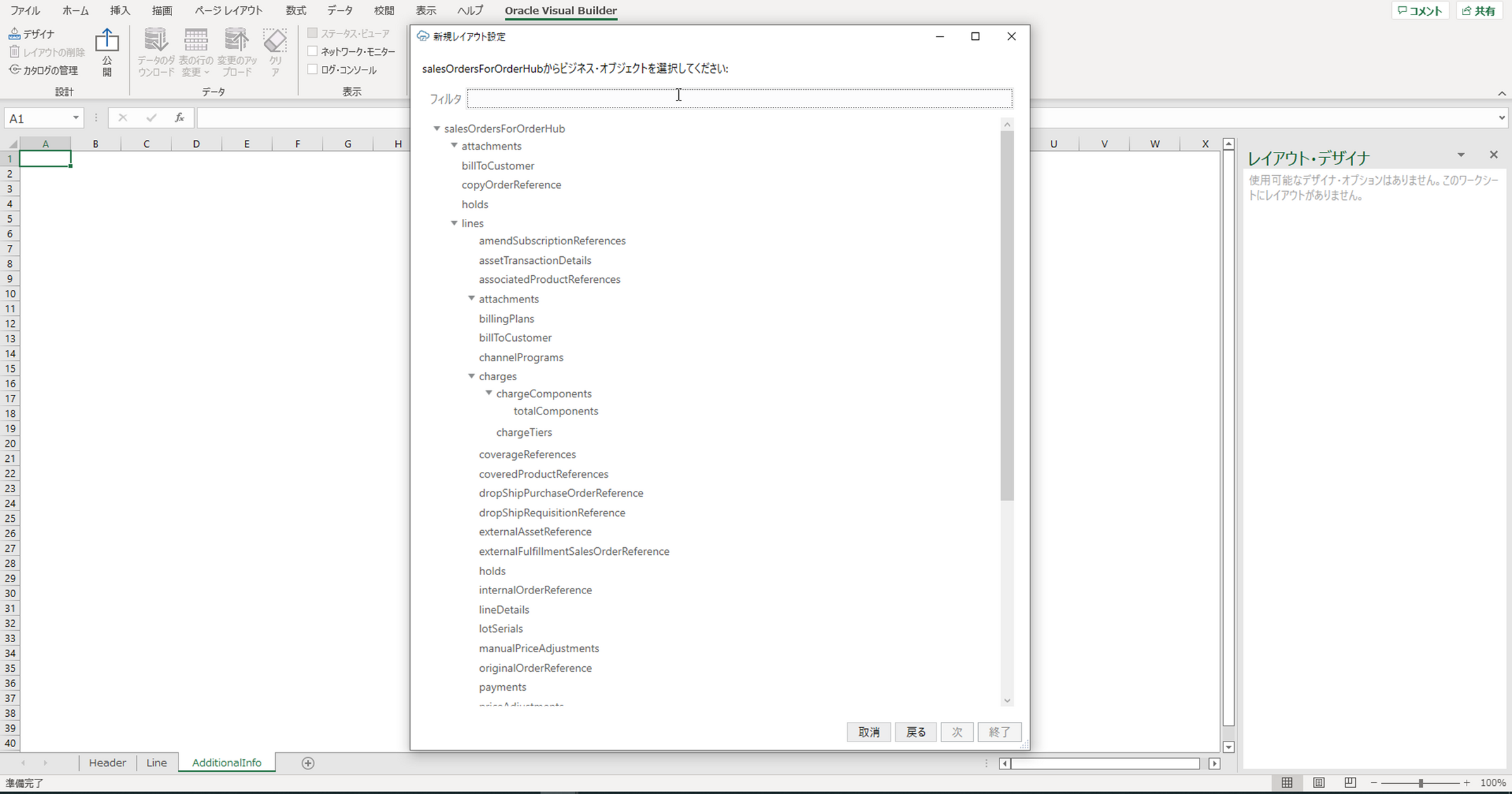Viewport: 1512px width, 794px height.
Task: Switch to the Oracle Visual Builder ribbon tab
Action: [x=561, y=10]
